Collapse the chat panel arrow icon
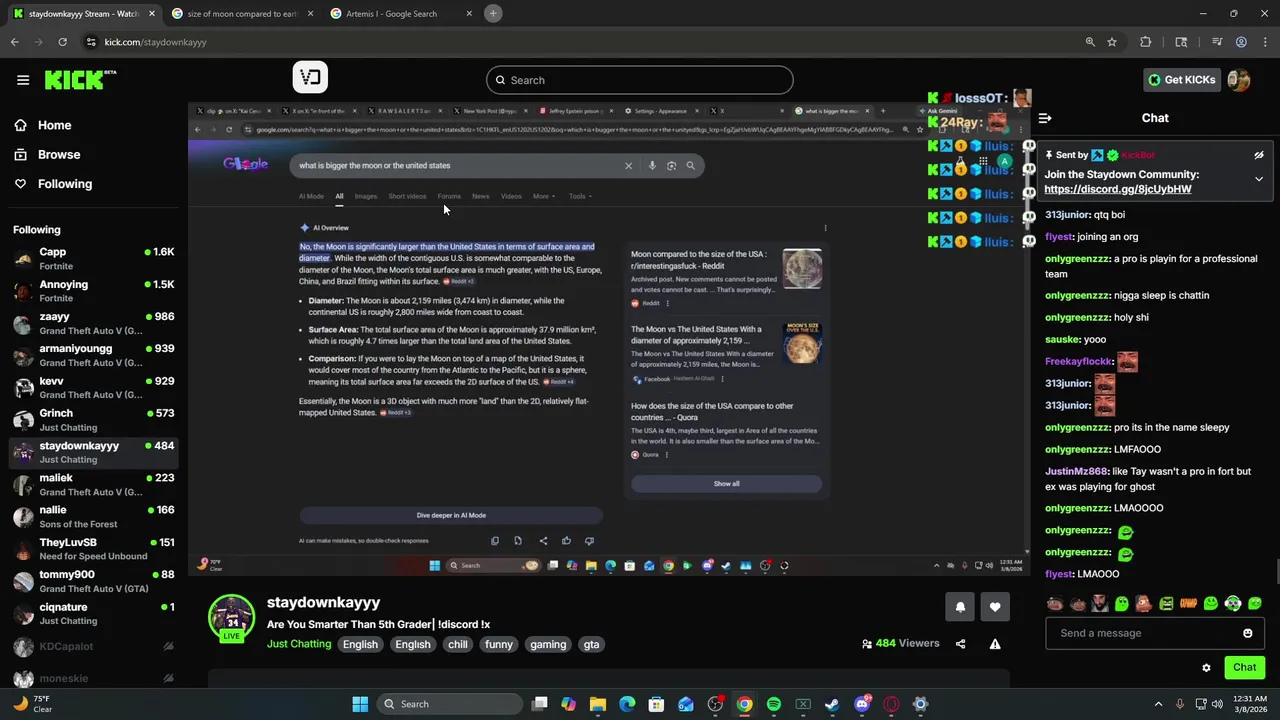This screenshot has width=1280, height=720. [x=1045, y=118]
